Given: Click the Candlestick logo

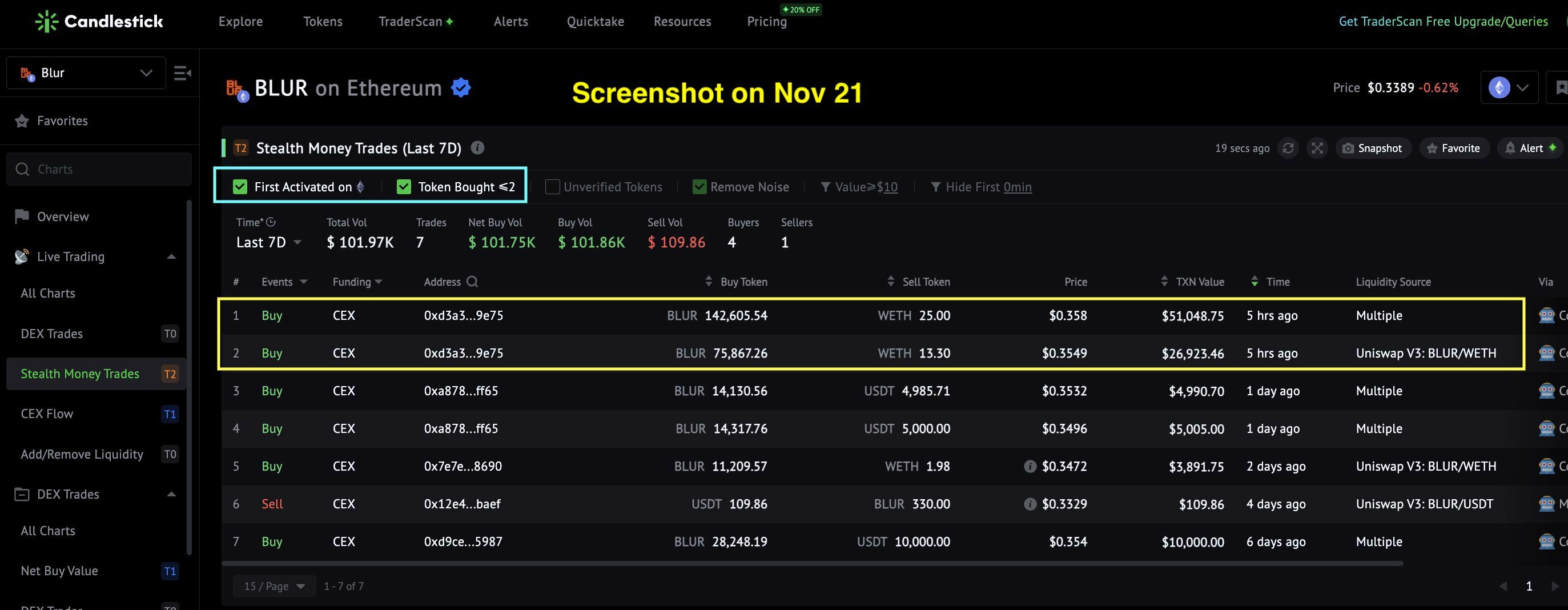Looking at the screenshot, I should click(99, 21).
